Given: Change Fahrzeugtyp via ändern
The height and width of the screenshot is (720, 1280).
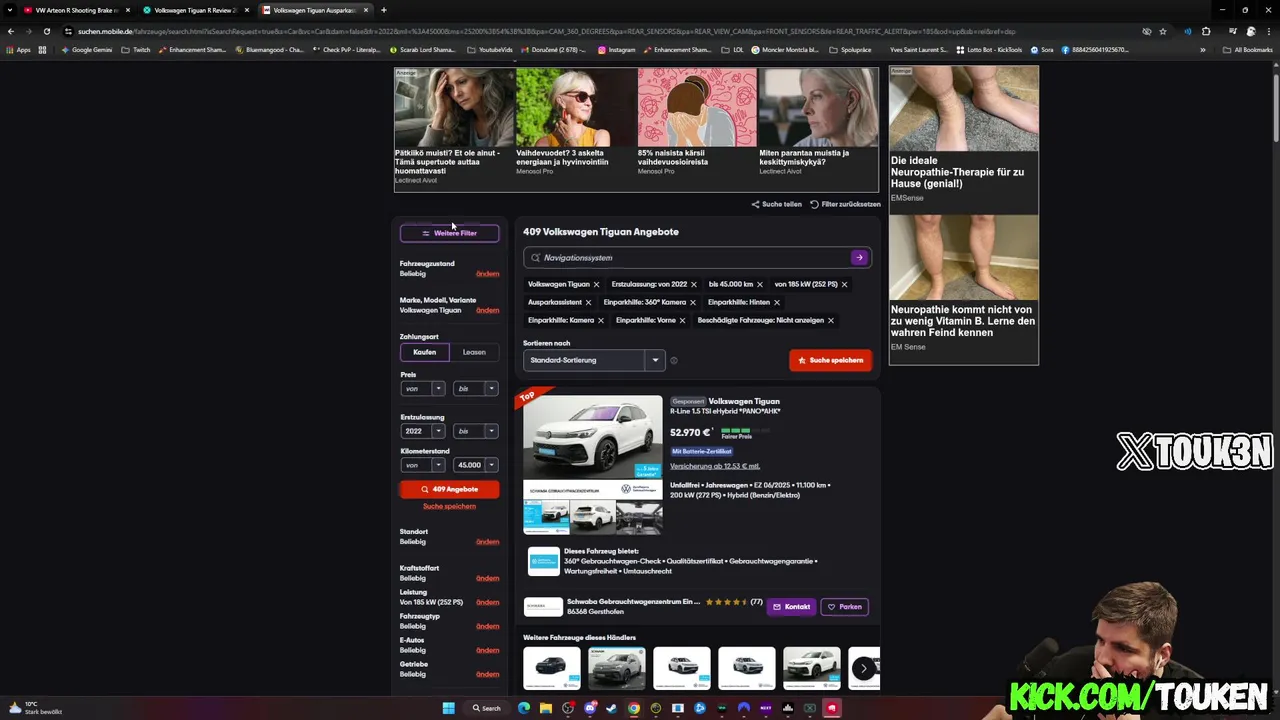Looking at the screenshot, I should 487,626.
